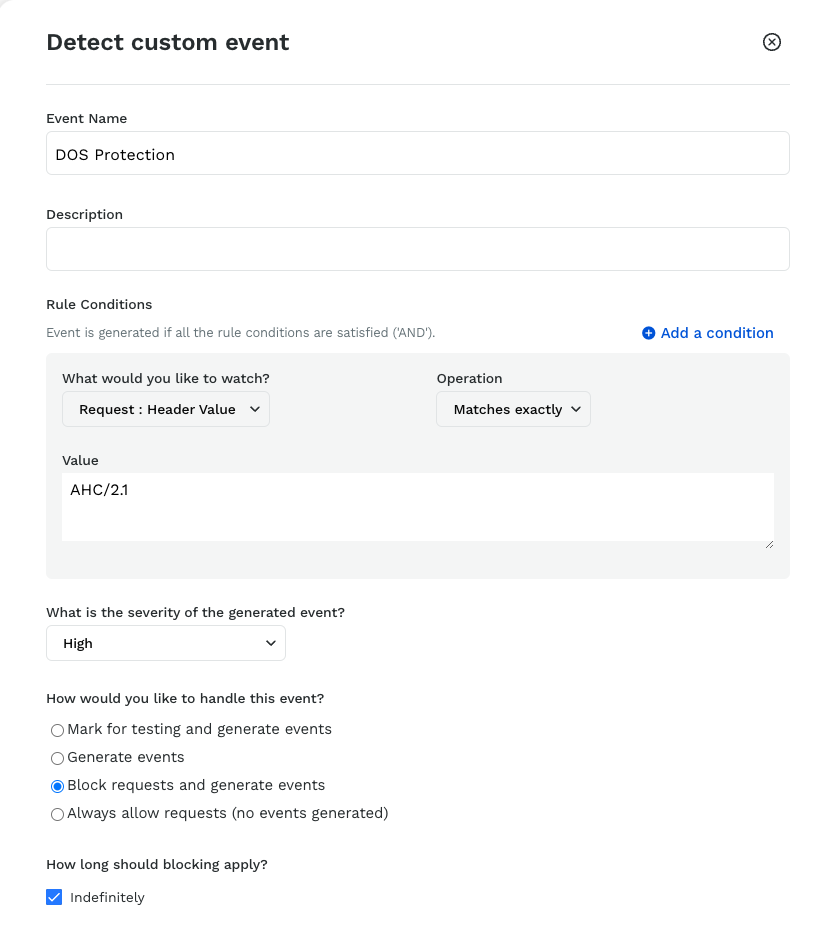Open the severity dropdown showing High
Screen dimensions: 836x937
[x=166, y=643]
